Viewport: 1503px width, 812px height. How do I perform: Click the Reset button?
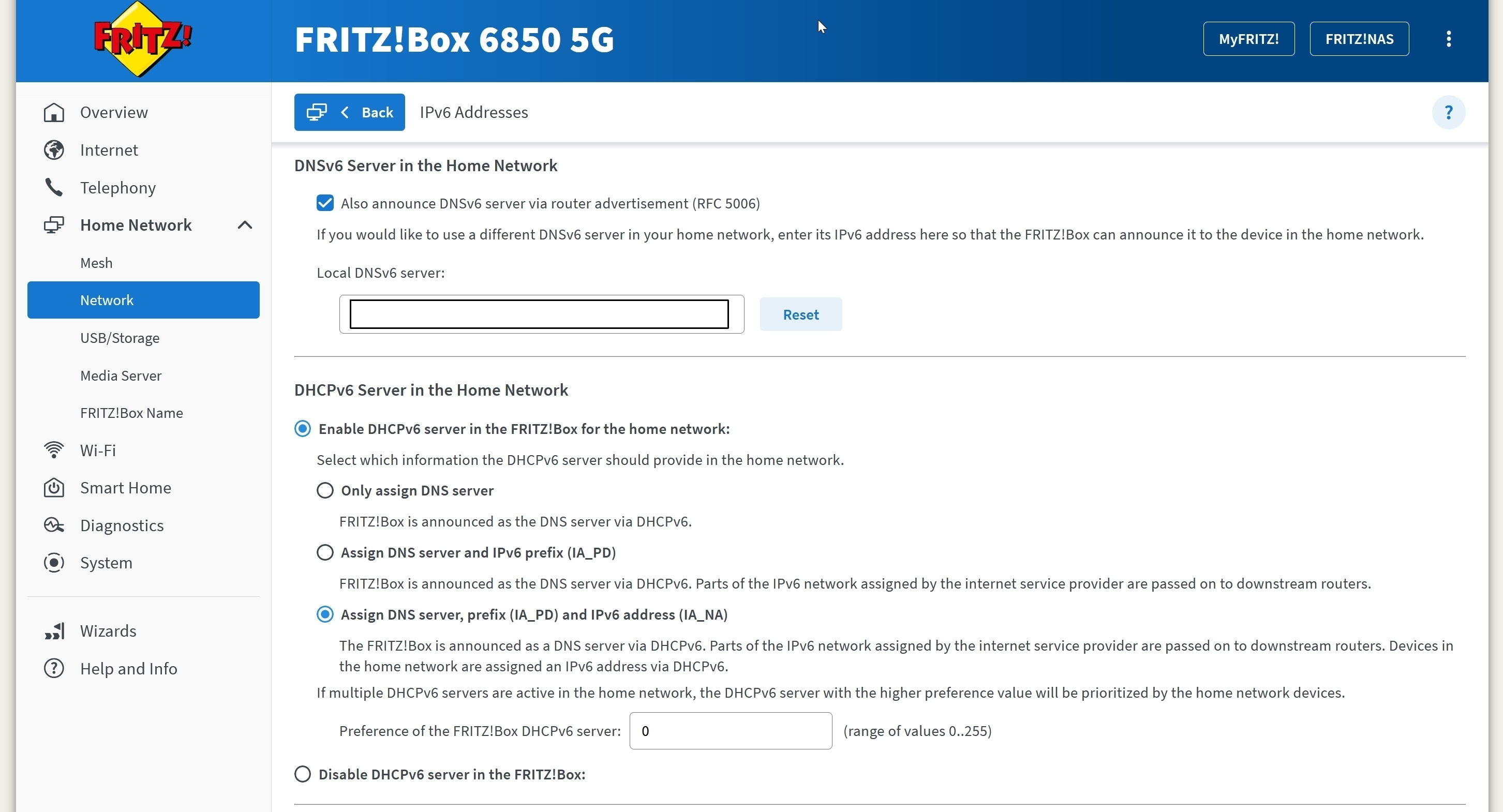tap(800, 314)
